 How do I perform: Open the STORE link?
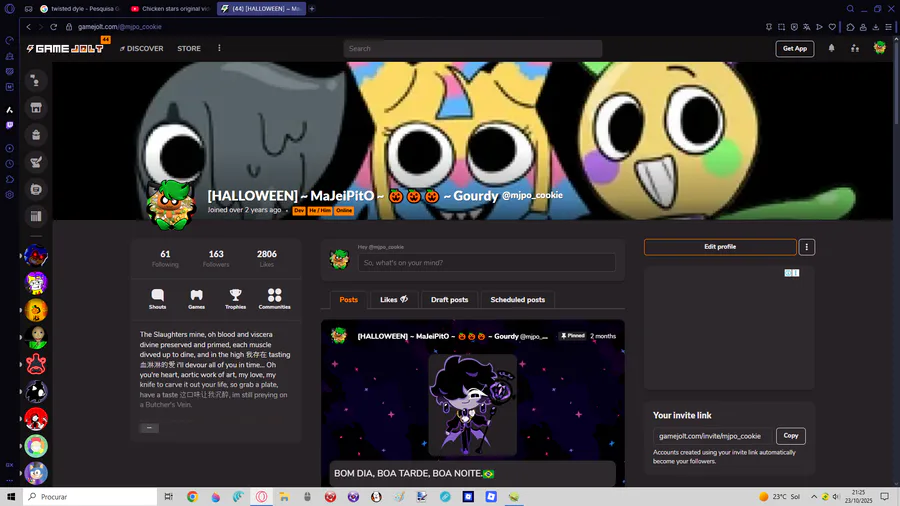click(189, 49)
